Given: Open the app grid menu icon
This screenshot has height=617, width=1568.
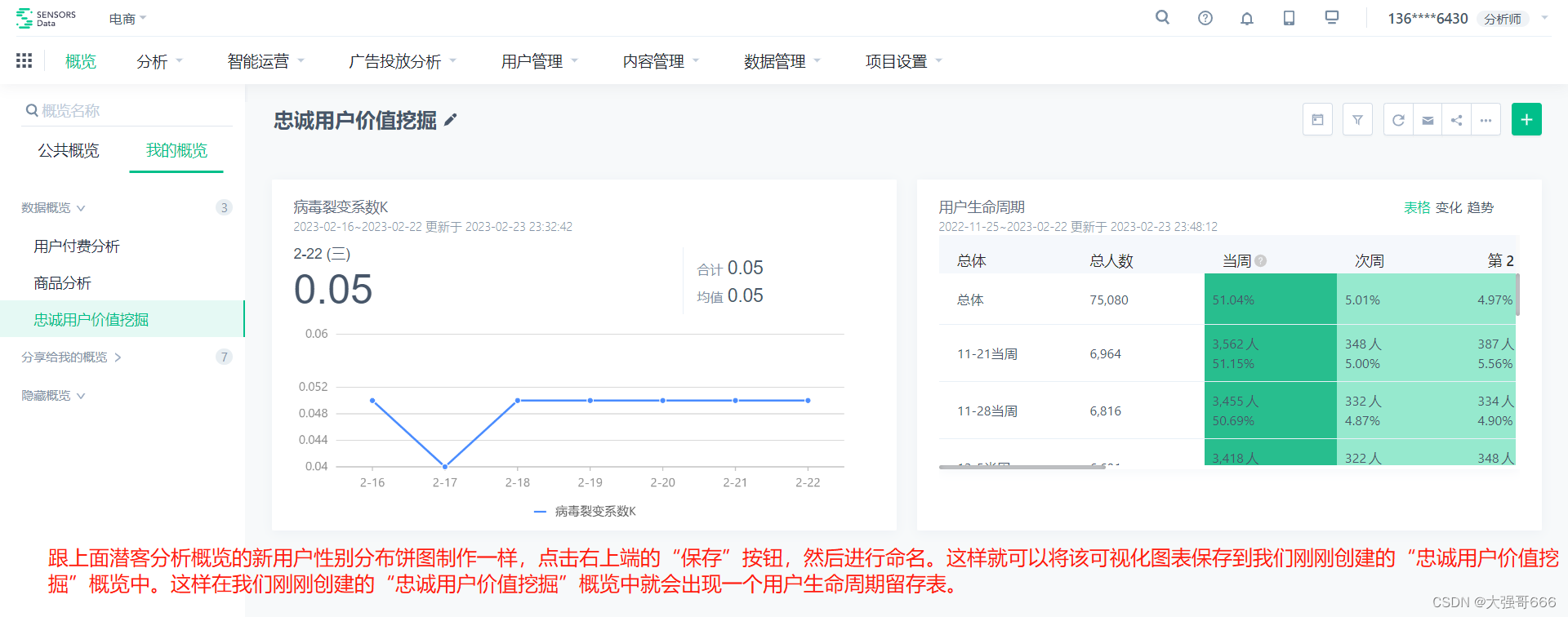Looking at the screenshot, I should (24, 60).
